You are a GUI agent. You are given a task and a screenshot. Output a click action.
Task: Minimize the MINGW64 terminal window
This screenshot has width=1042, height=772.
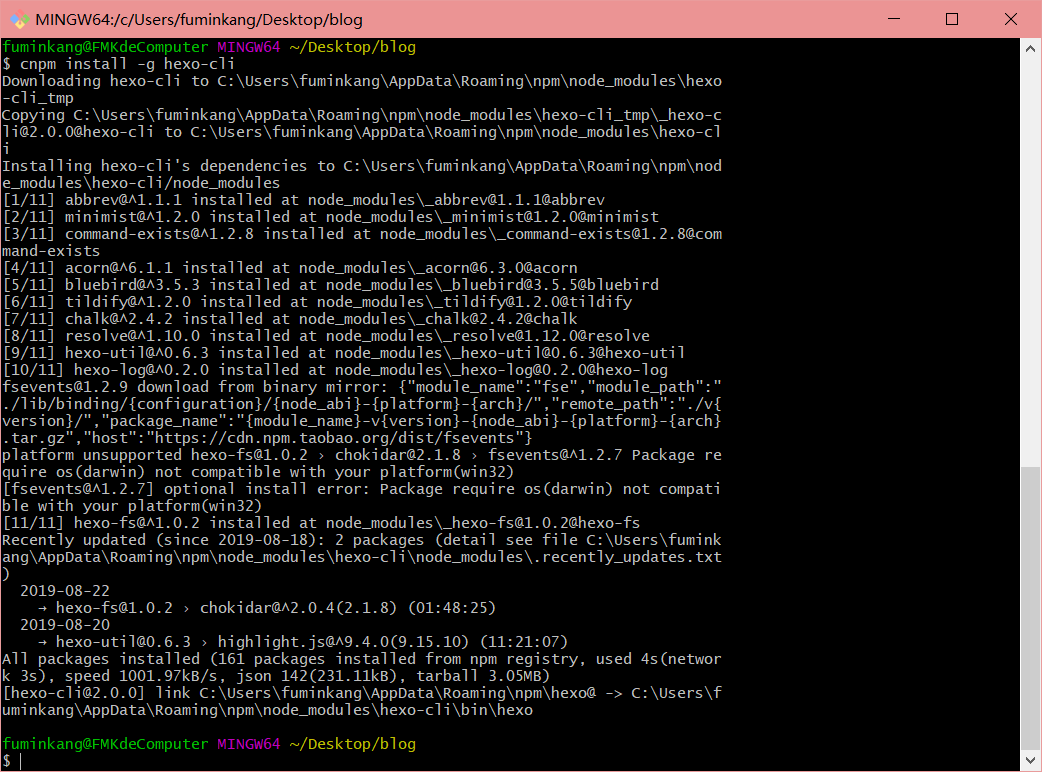(894, 19)
